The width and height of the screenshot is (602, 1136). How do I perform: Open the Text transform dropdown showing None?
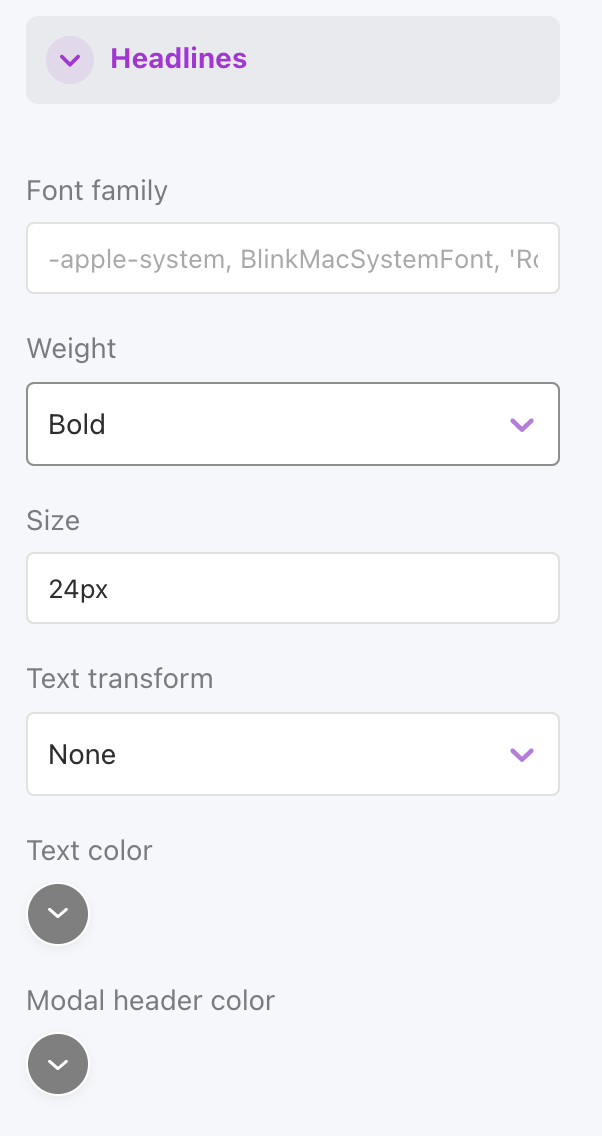click(292, 754)
